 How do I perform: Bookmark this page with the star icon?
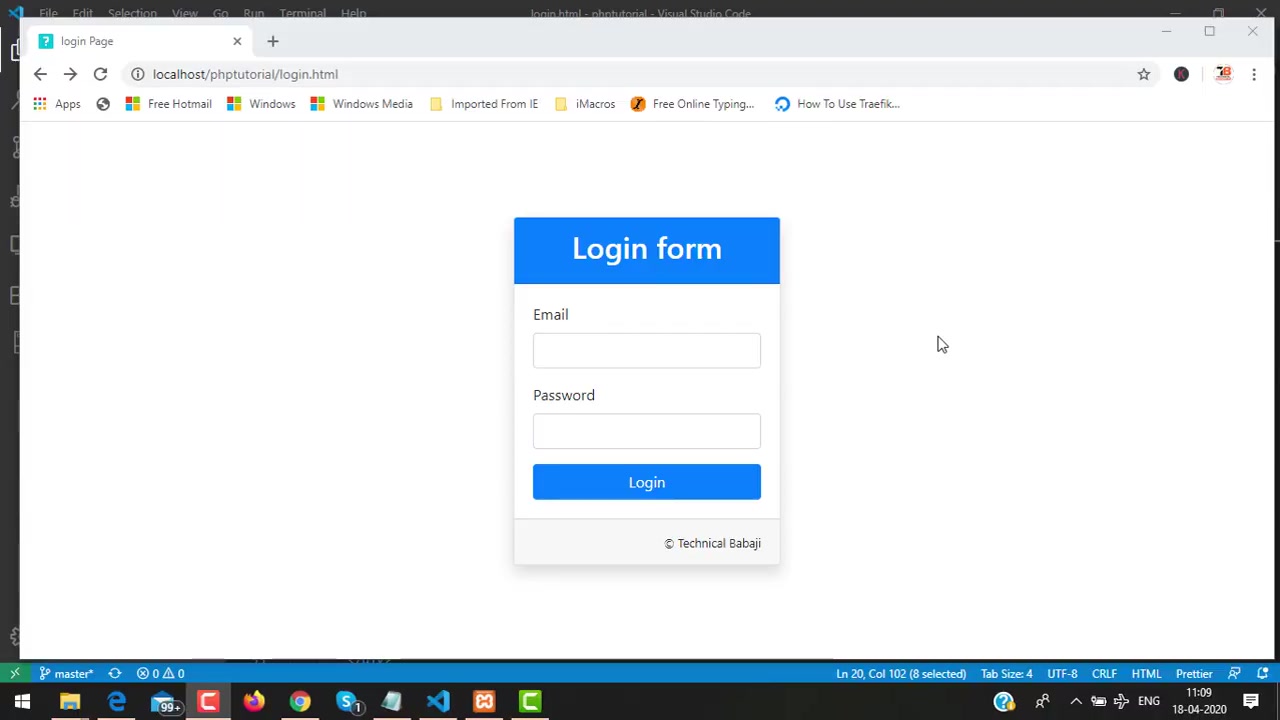click(x=1144, y=74)
